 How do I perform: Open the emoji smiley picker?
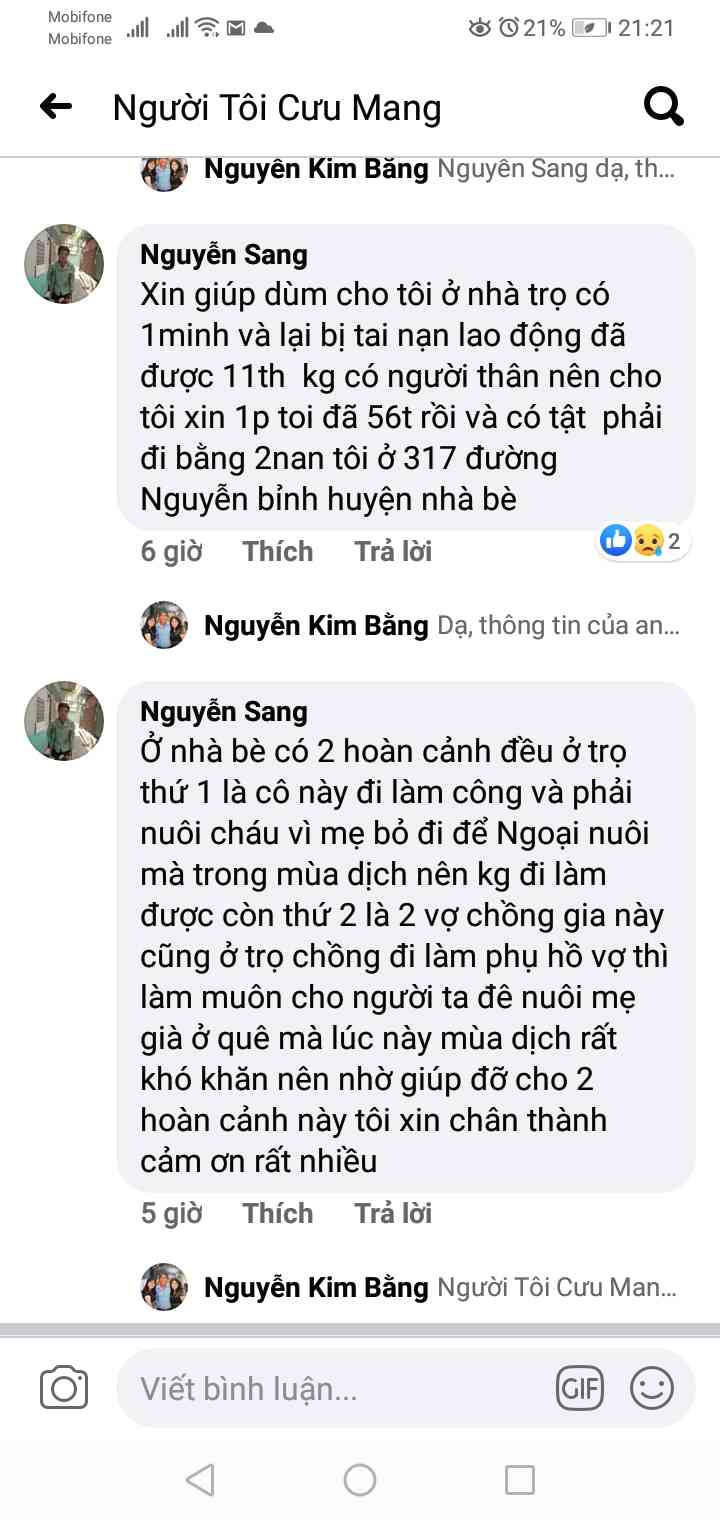[652, 1388]
